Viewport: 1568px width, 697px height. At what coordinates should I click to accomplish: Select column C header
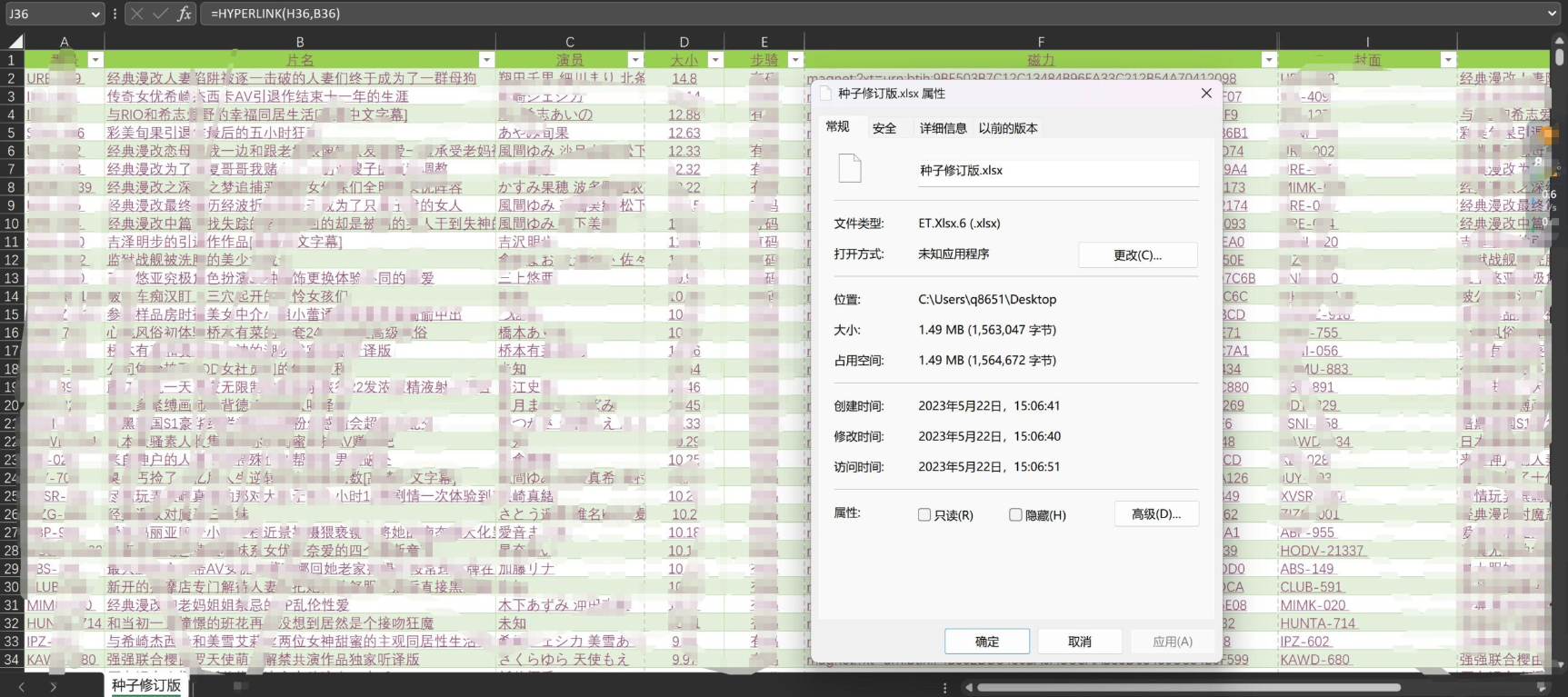570,42
